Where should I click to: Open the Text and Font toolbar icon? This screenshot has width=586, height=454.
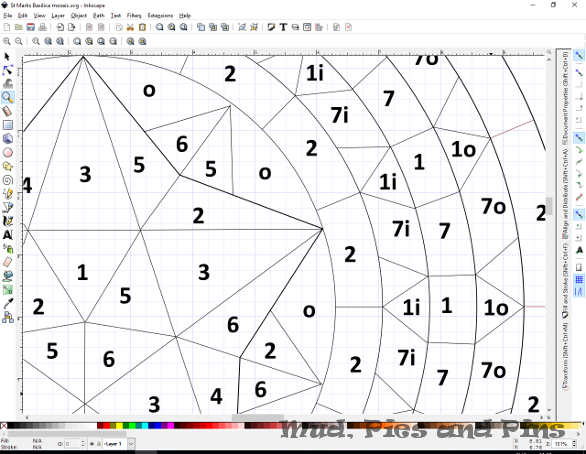tap(283, 27)
